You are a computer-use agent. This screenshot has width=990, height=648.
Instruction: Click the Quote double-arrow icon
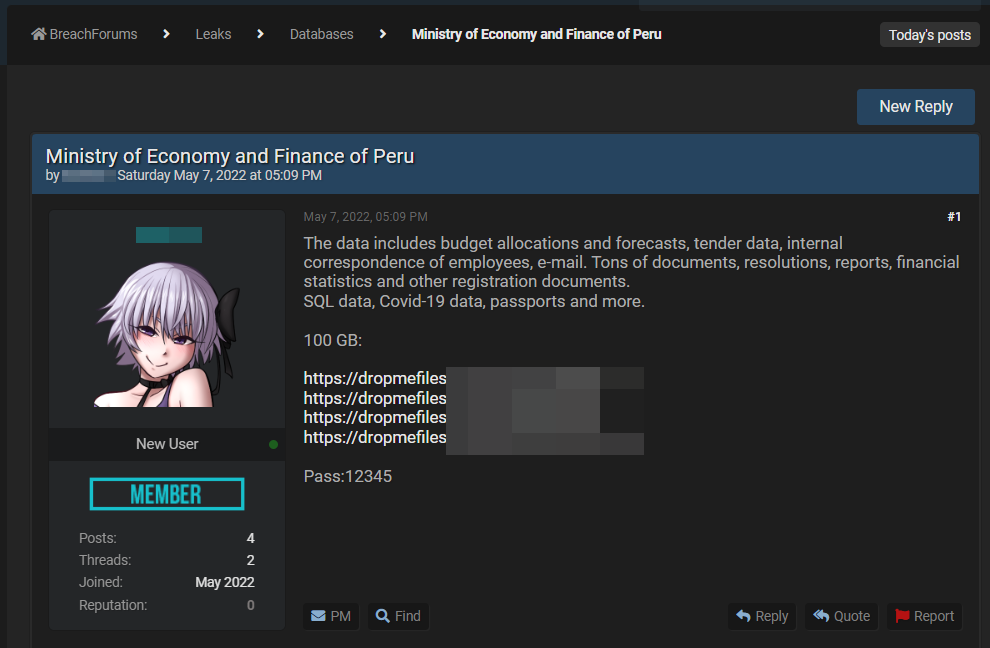821,616
